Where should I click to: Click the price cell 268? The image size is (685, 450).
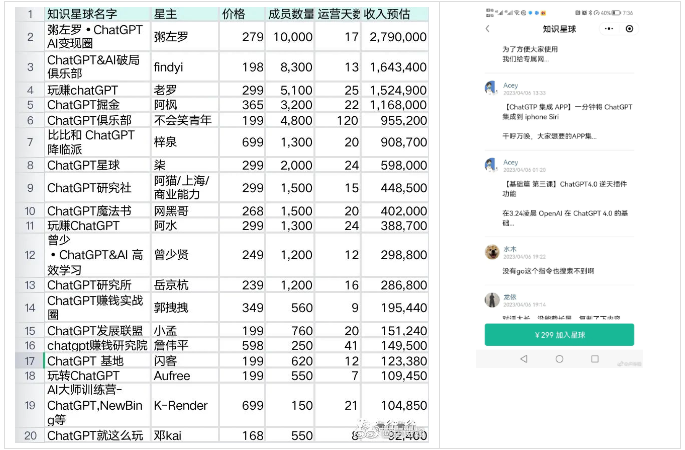242,211
